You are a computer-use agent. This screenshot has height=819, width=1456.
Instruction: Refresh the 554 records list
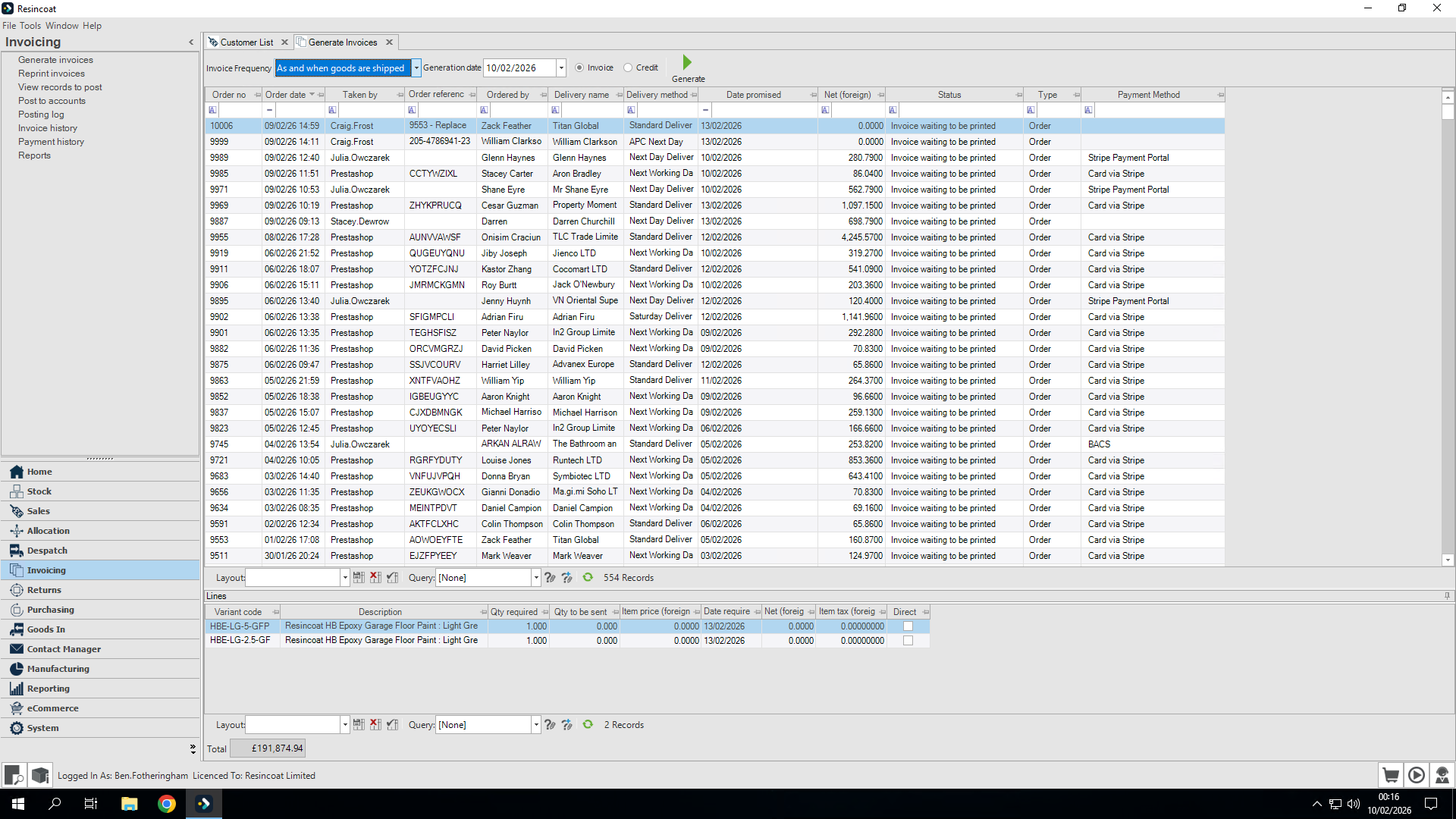pyautogui.click(x=588, y=578)
